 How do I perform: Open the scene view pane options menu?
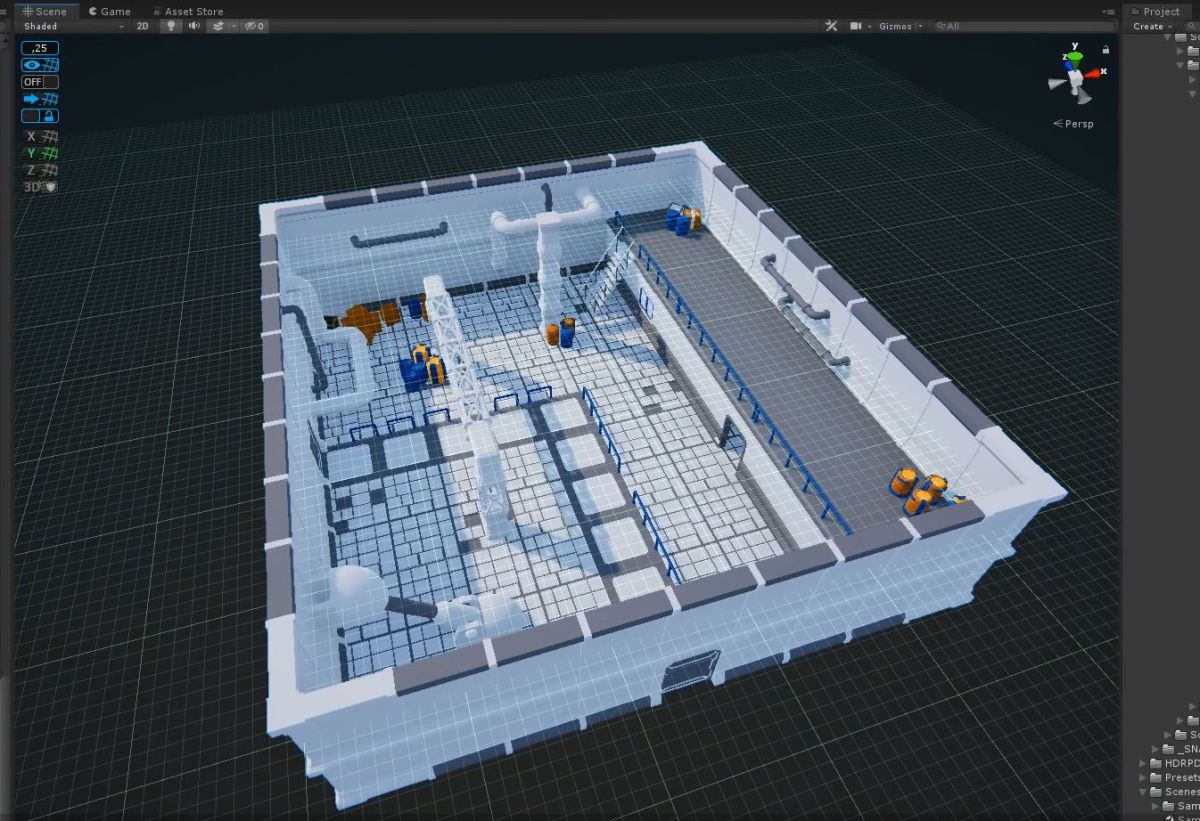click(x=1108, y=11)
